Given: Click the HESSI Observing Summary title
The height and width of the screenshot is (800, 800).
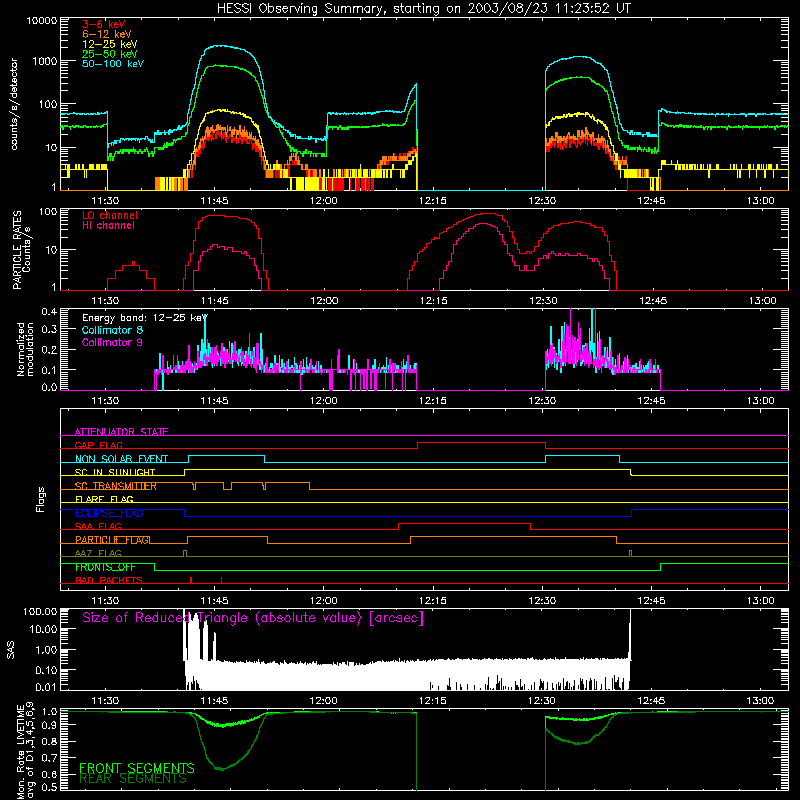Looking at the screenshot, I should coord(423,8).
